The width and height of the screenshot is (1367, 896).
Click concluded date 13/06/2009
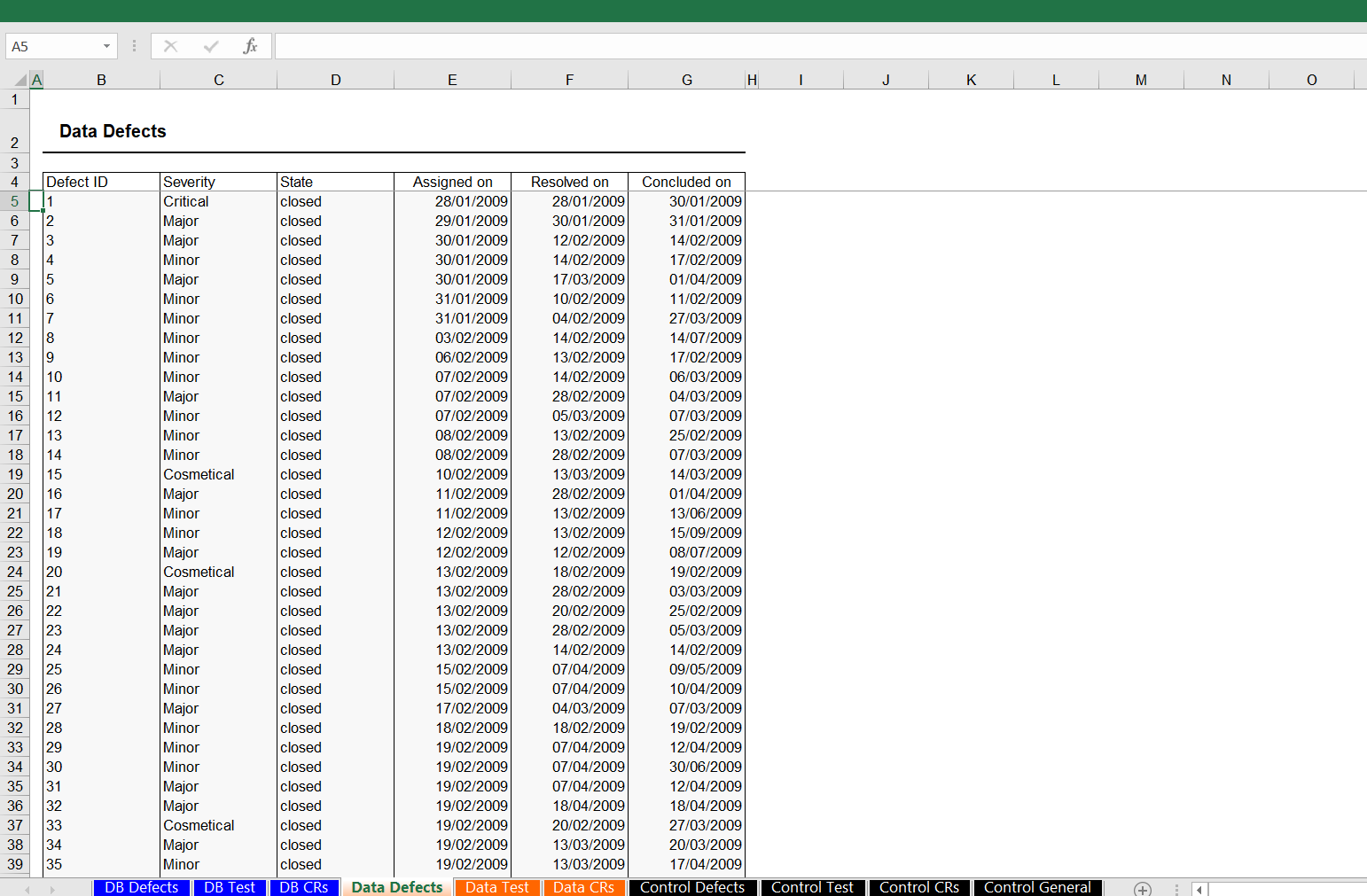(x=687, y=513)
